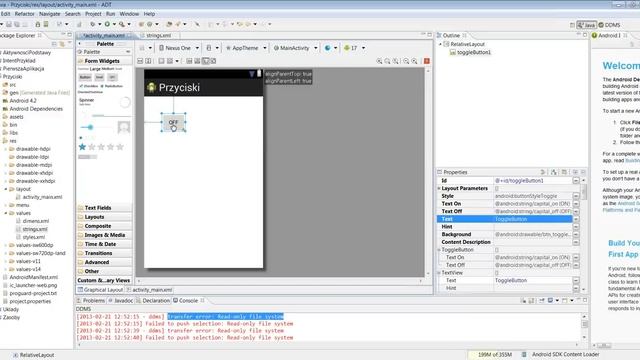Select the QuickContactBadge widget in palette
The width and height of the screenshot is (640, 360).
[124, 128]
